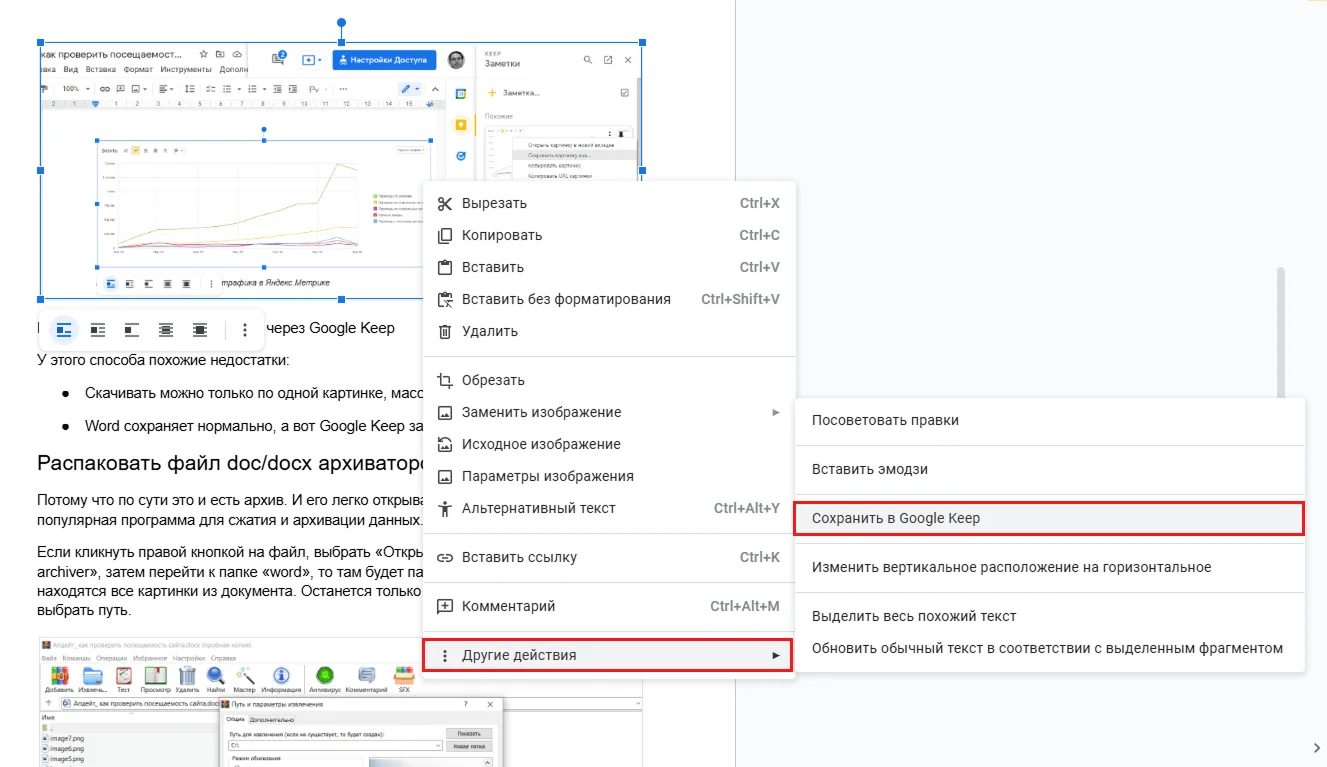Click the text У этого способа похожие недостатки
This screenshot has width=1327, height=767.
click(162, 360)
